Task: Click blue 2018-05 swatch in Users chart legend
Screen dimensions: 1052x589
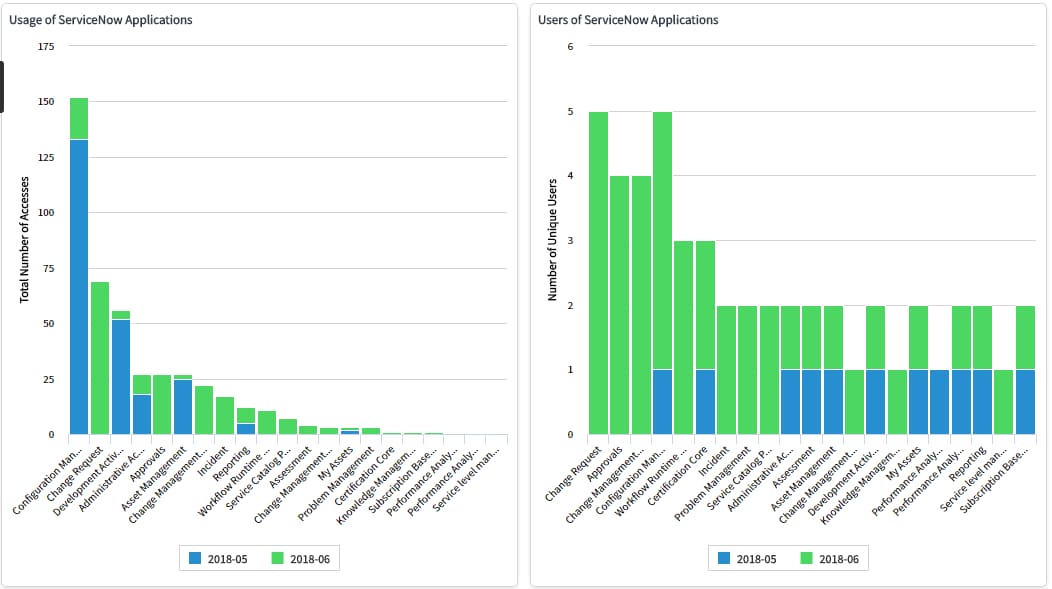Action: tap(723, 558)
